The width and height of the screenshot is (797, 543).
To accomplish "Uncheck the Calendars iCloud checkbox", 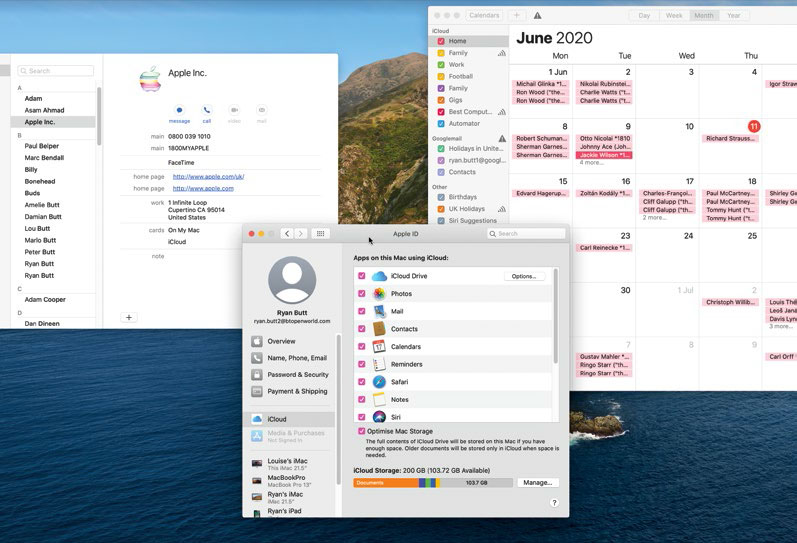I will tap(361, 346).
